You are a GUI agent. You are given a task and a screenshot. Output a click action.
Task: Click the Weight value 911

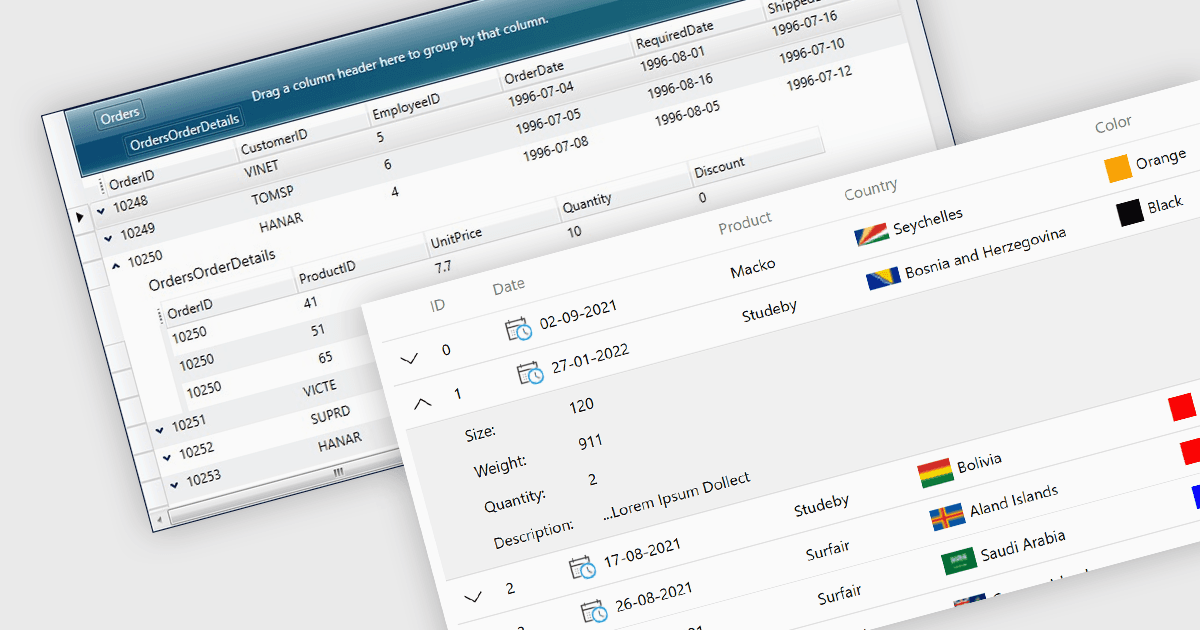(590, 442)
